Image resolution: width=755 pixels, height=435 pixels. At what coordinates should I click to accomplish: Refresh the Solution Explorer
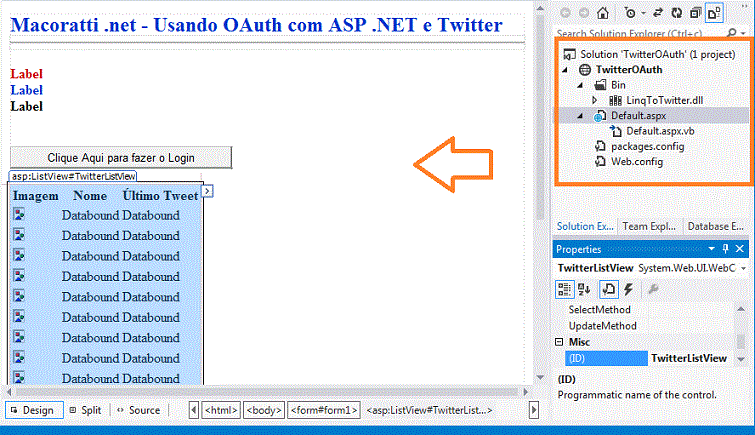click(677, 13)
